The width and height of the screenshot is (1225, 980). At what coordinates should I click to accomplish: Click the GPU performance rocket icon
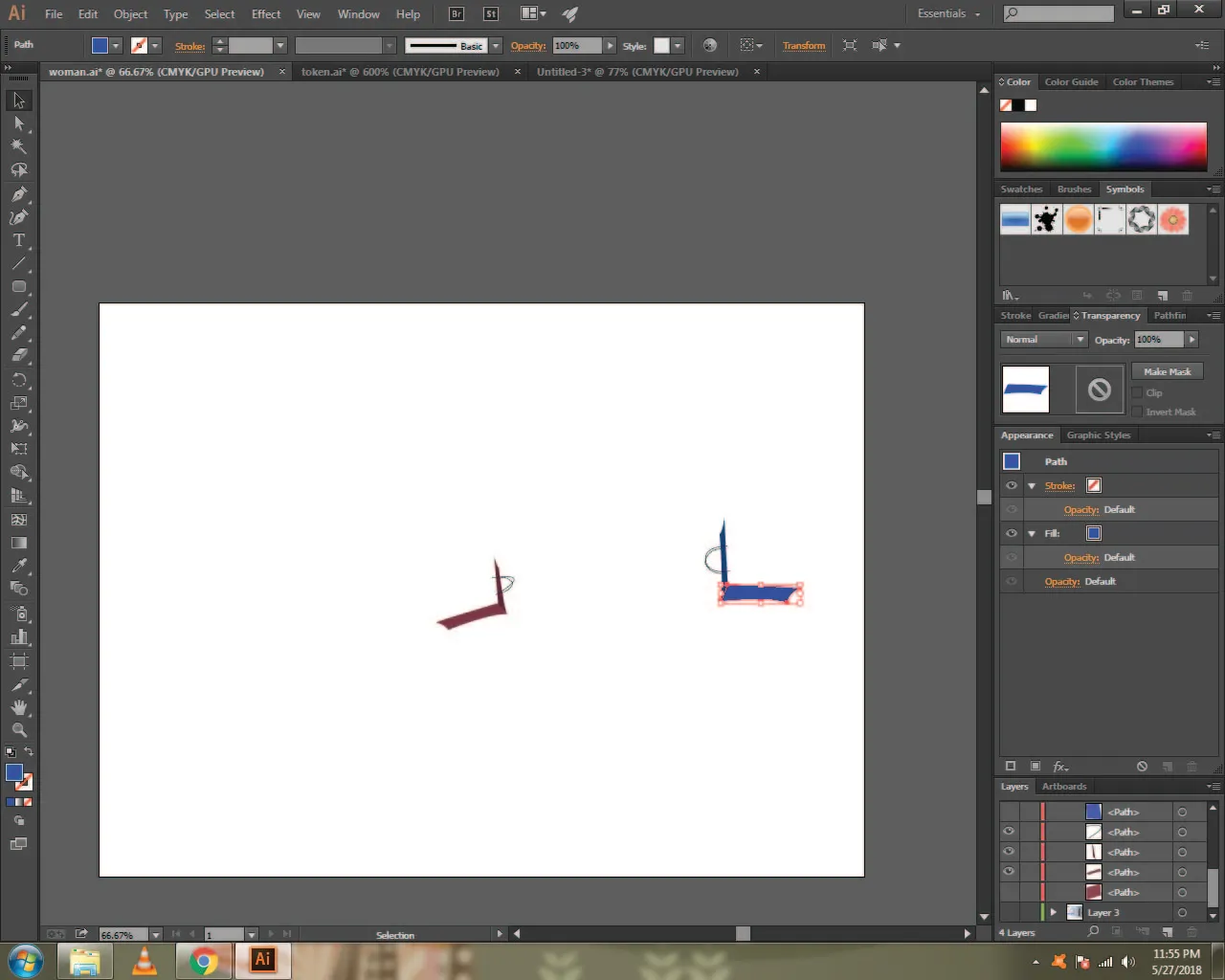point(570,13)
